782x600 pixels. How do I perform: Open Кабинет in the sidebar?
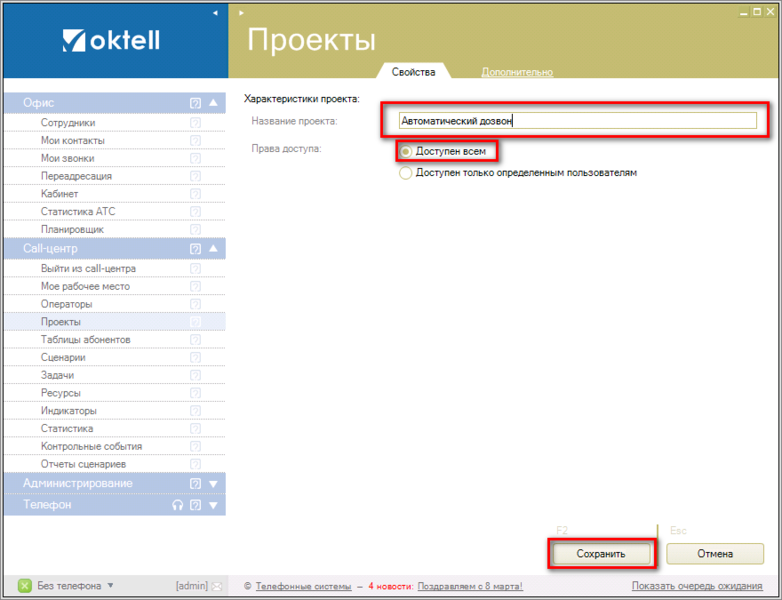click(59, 194)
